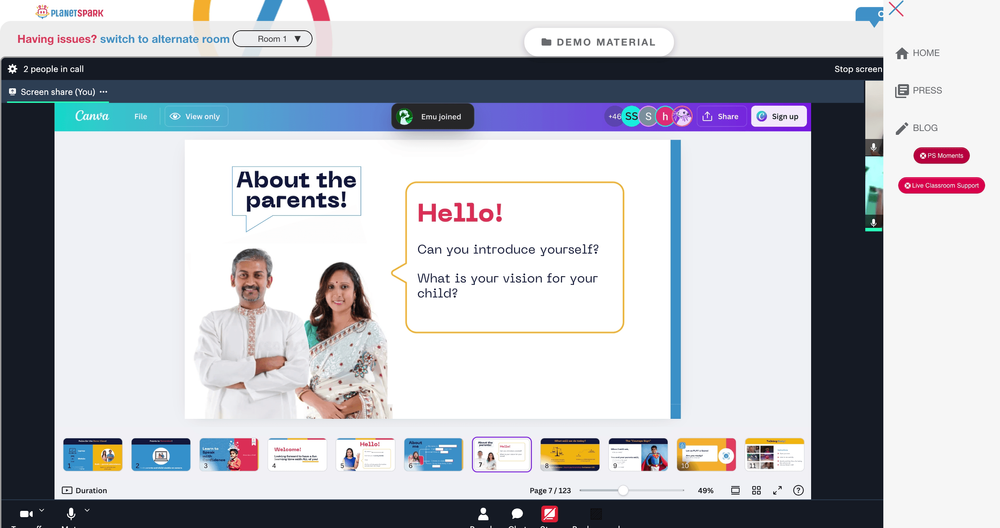This screenshot has width=1000, height=528.
Task: Open the grid view icon
Action: (x=756, y=490)
